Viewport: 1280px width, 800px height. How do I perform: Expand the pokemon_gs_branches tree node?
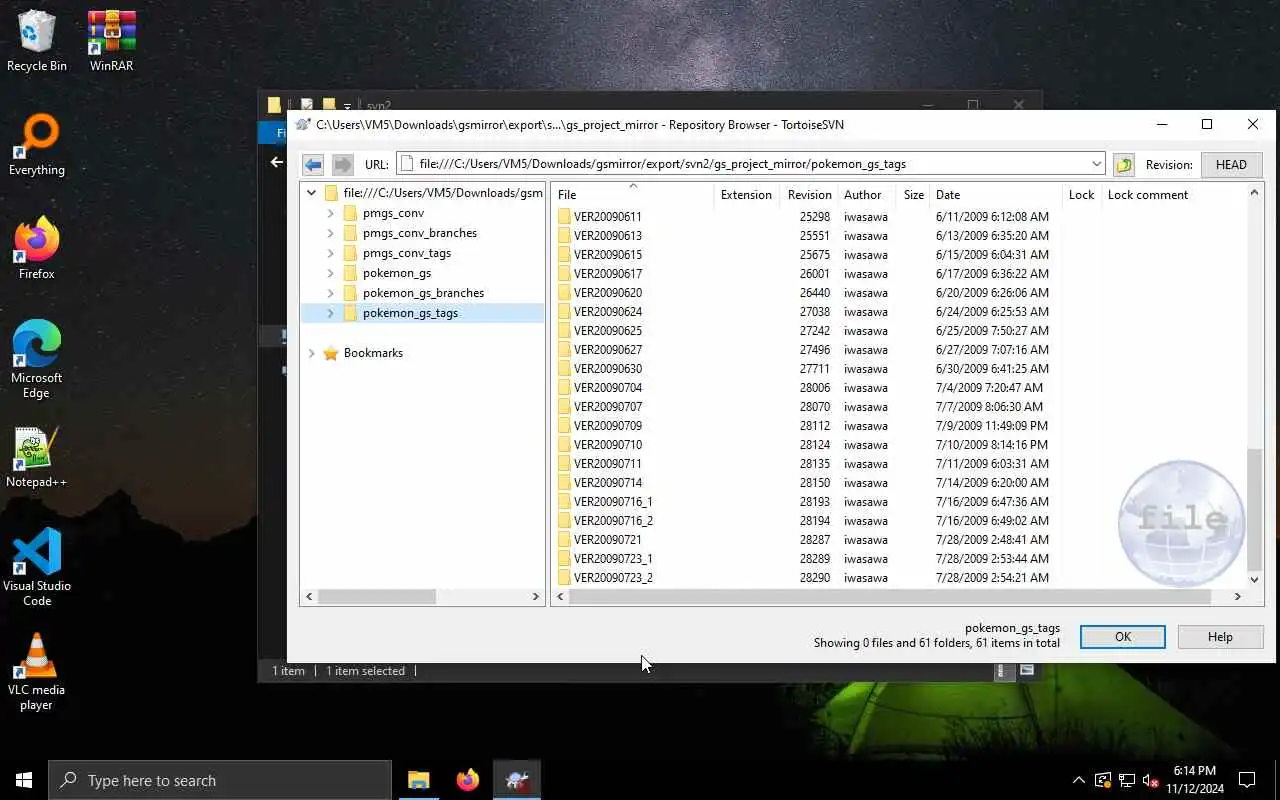(x=331, y=293)
